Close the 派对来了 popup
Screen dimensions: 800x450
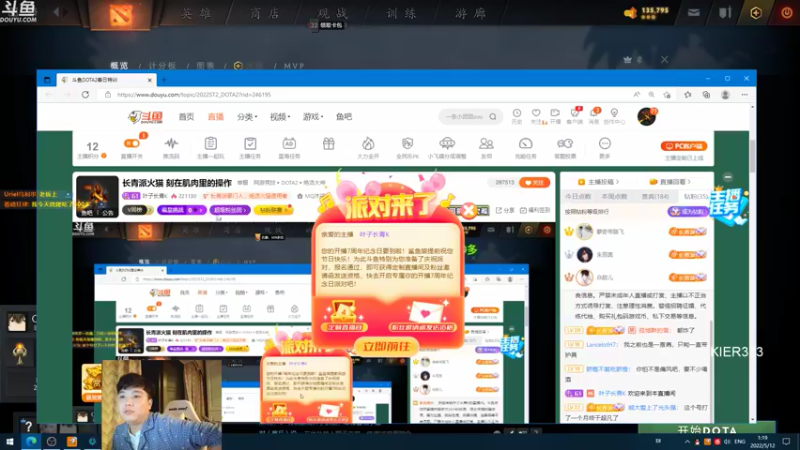click(469, 210)
